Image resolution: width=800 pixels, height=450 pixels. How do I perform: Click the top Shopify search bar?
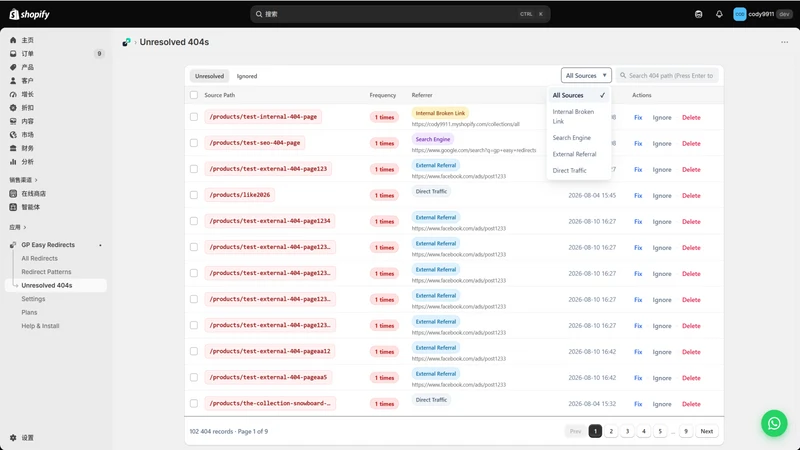click(400, 14)
